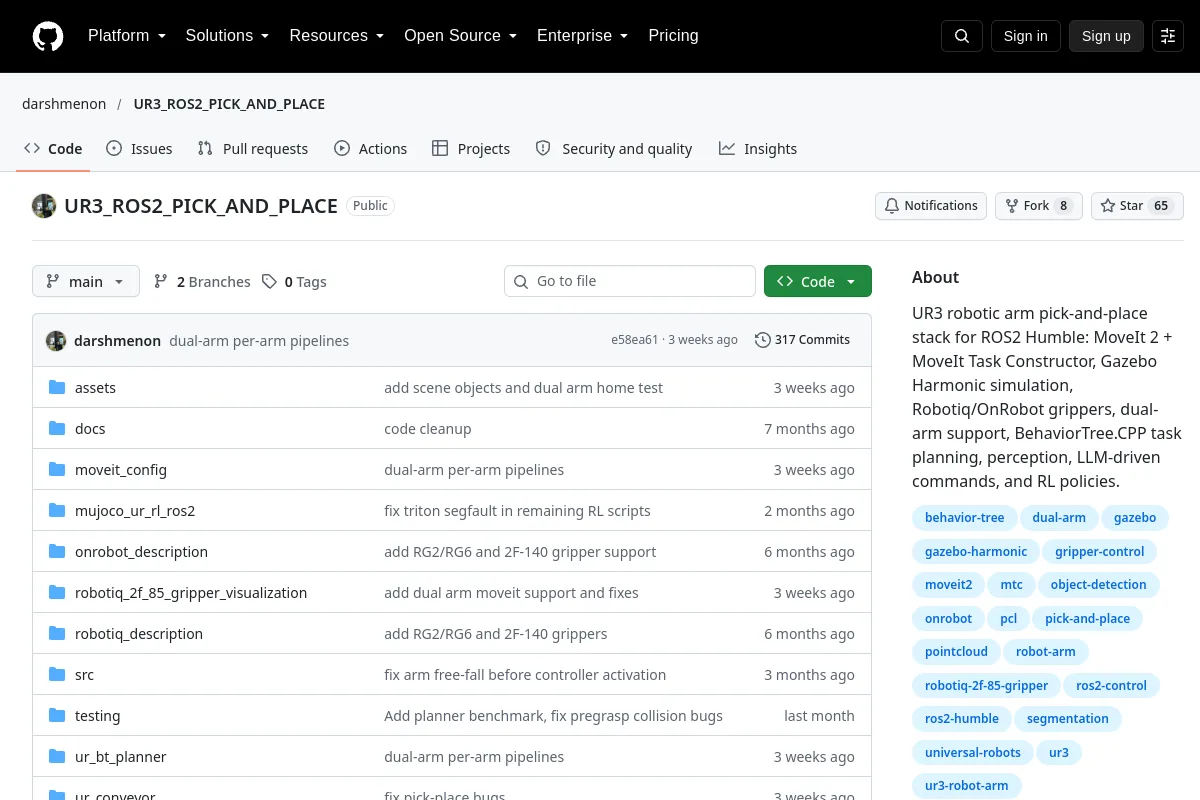Image resolution: width=1200 pixels, height=800 pixels.
Task: Click the history clock icon by 317 Commits
Action: coord(763,340)
